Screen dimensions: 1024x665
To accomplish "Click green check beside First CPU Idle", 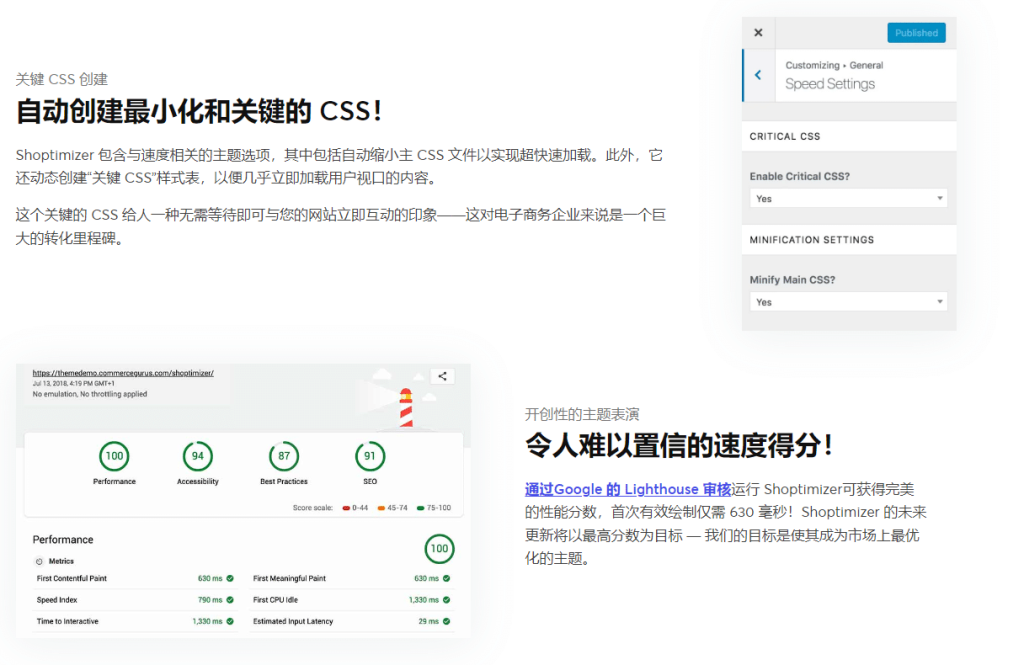I will tap(447, 600).
